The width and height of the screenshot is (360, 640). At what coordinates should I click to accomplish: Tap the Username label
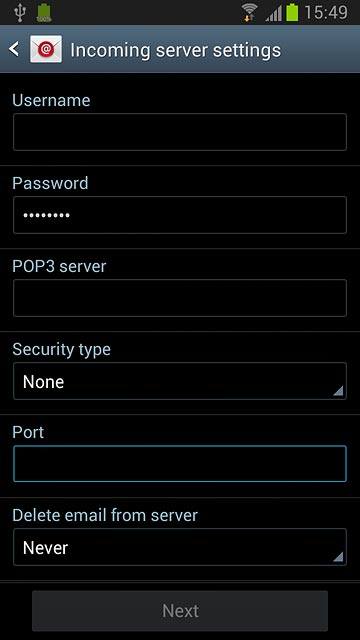51,100
